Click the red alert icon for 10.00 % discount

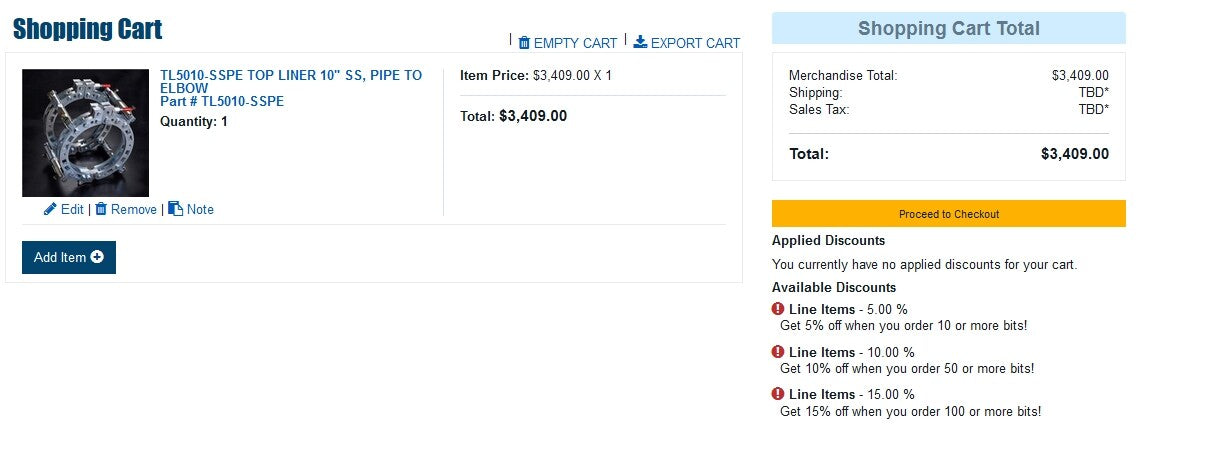click(x=778, y=352)
